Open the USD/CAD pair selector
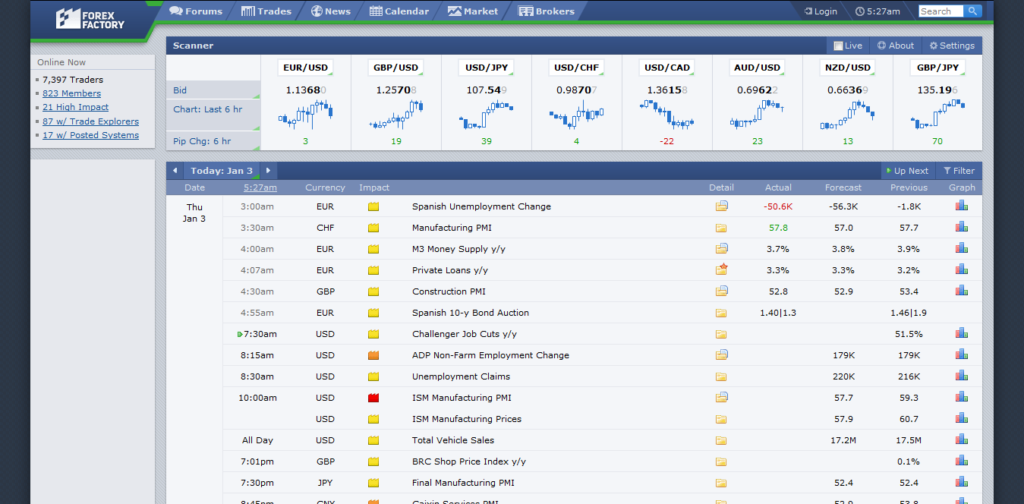Screen dimensions: 1024x504 pos(667,67)
